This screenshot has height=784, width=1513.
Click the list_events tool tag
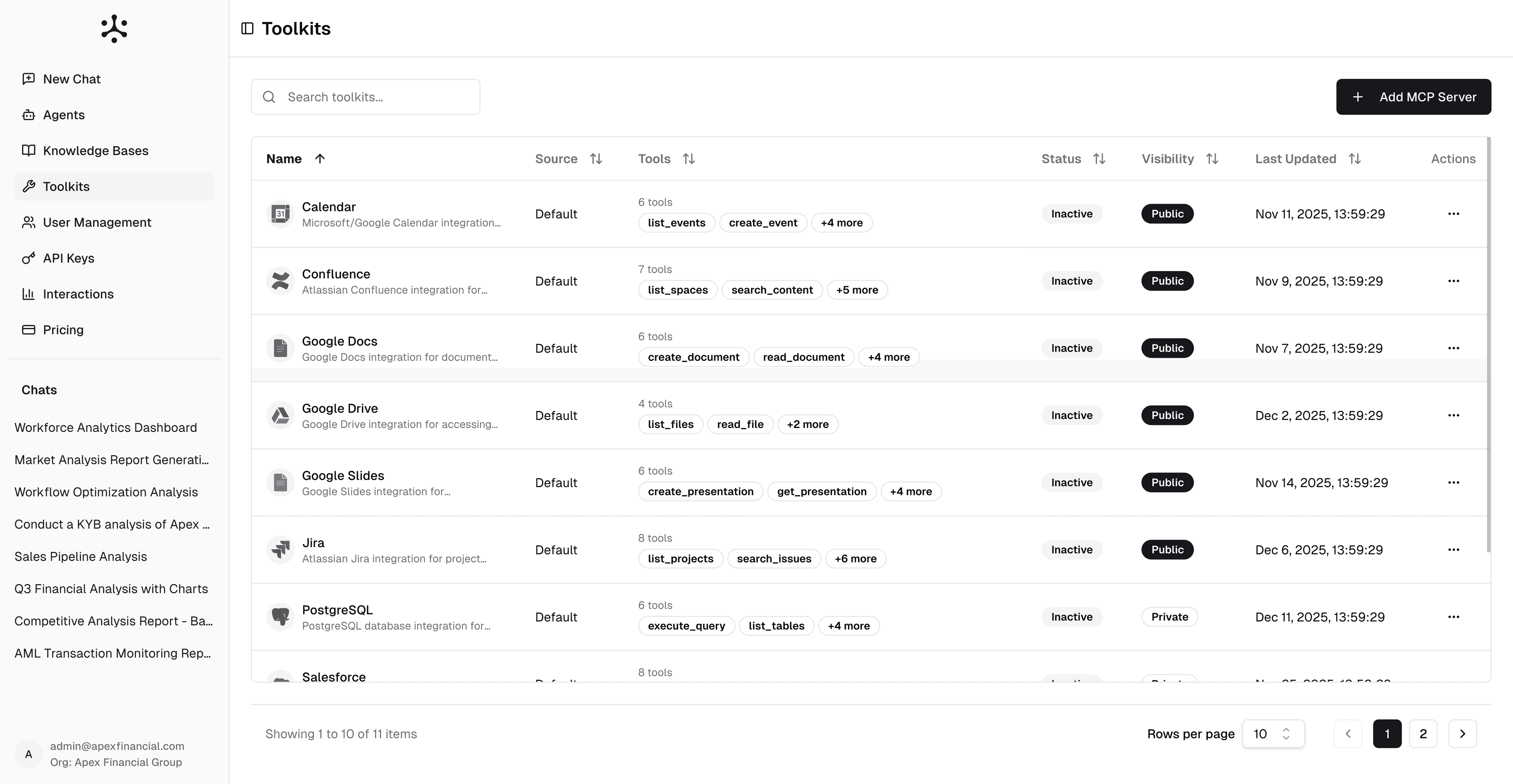(676, 223)
